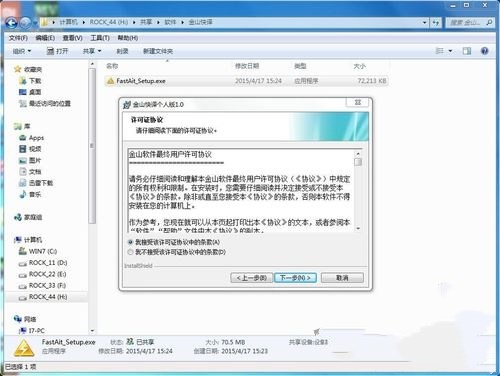Open the WIN7 (C:) drive icon
Viewport: 500px width, 376px height.
pyautogui.click(x=23, y=251)
